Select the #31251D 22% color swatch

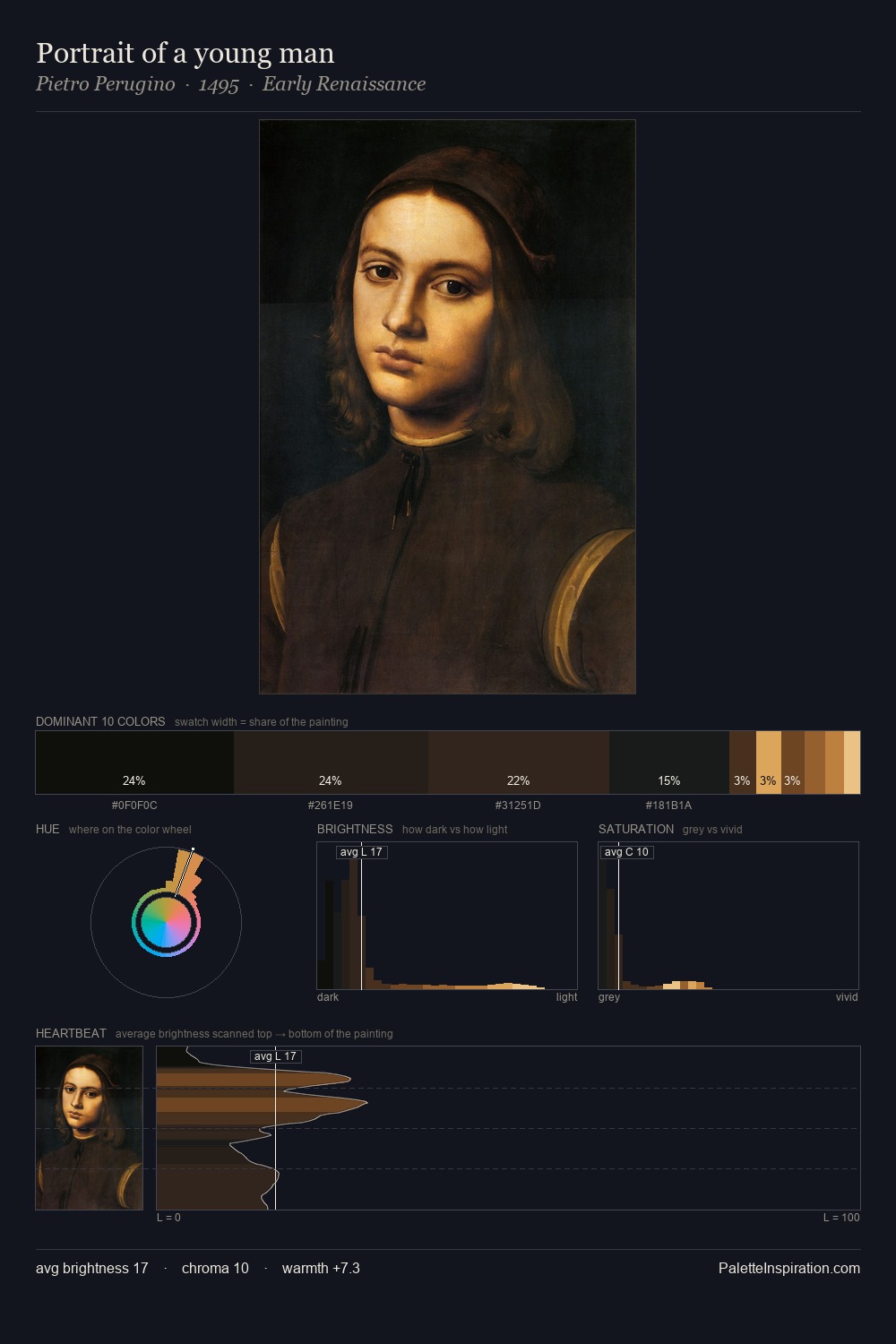519,762
